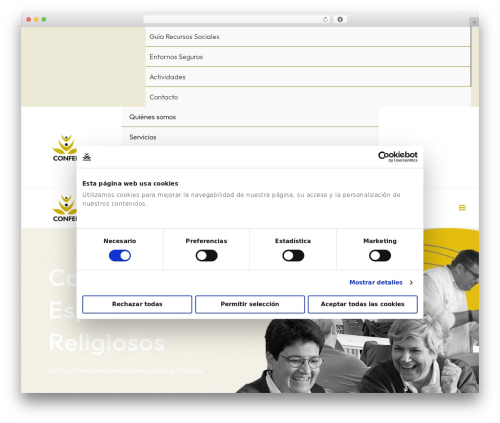Click the Religiosos hero heading
500x423 pixels.
107,343
